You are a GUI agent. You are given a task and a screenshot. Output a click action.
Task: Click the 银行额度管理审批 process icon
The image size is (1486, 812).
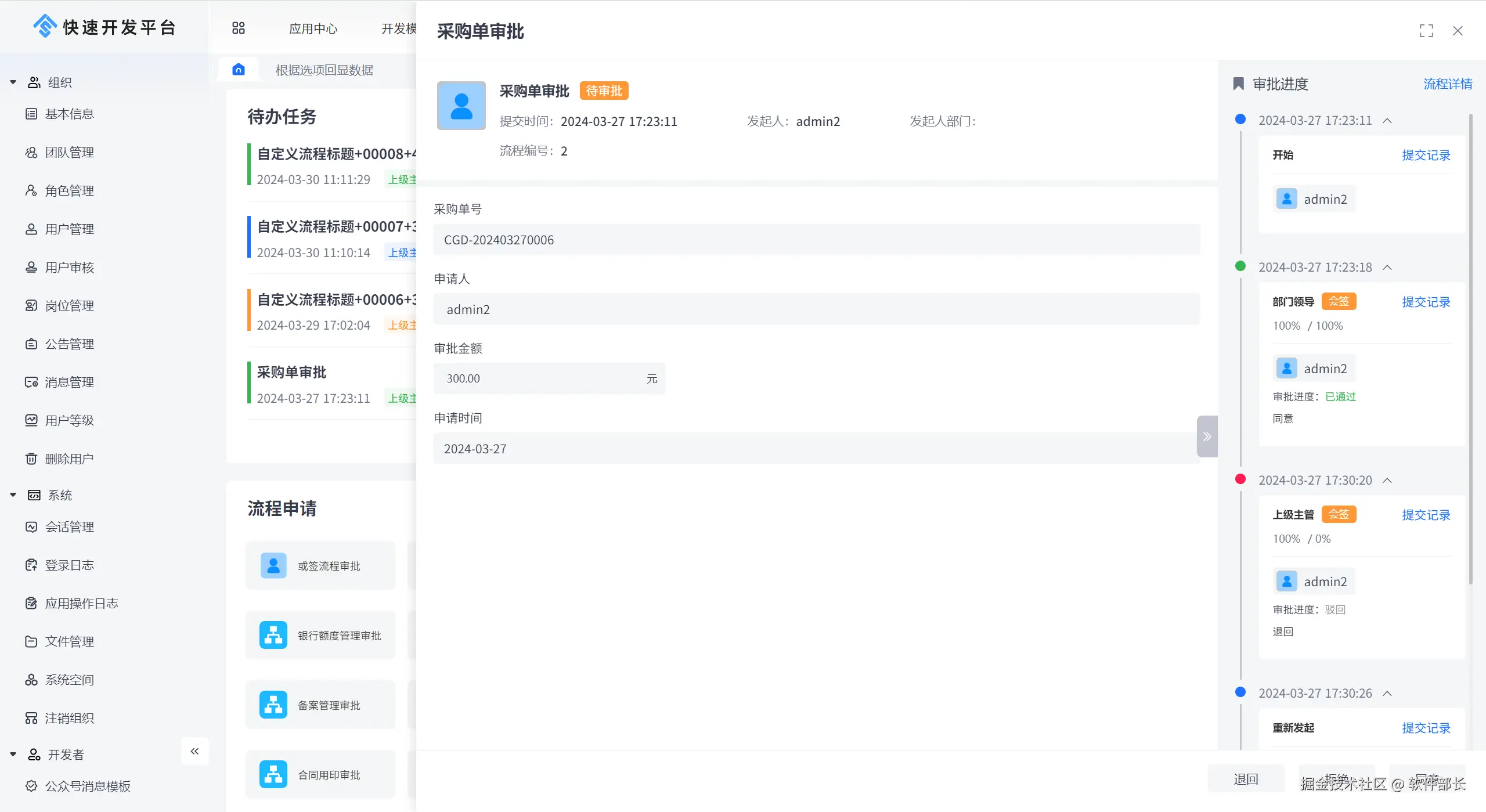coord(273,635)
